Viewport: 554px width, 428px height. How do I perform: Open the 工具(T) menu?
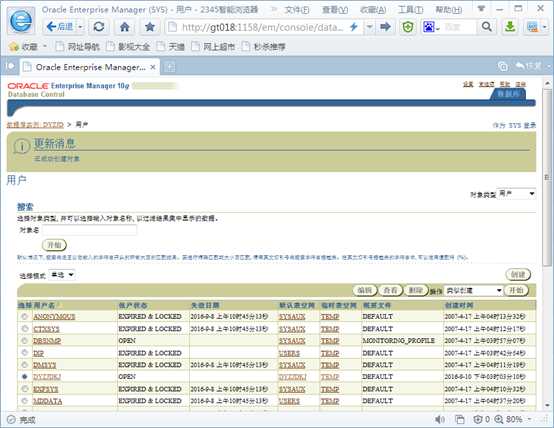point(411,10)
